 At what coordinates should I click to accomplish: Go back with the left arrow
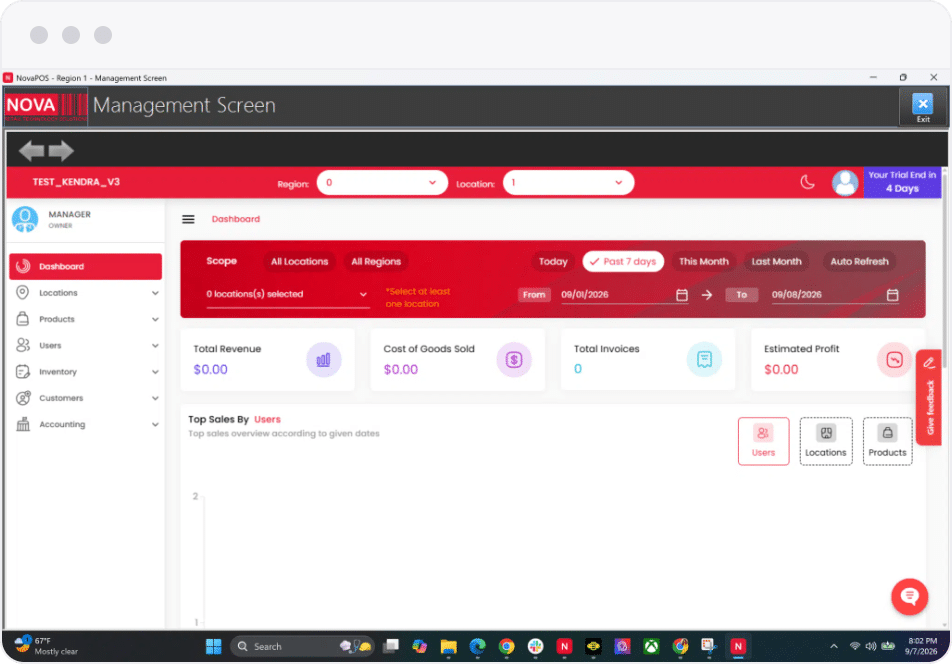tap(32, 151)
